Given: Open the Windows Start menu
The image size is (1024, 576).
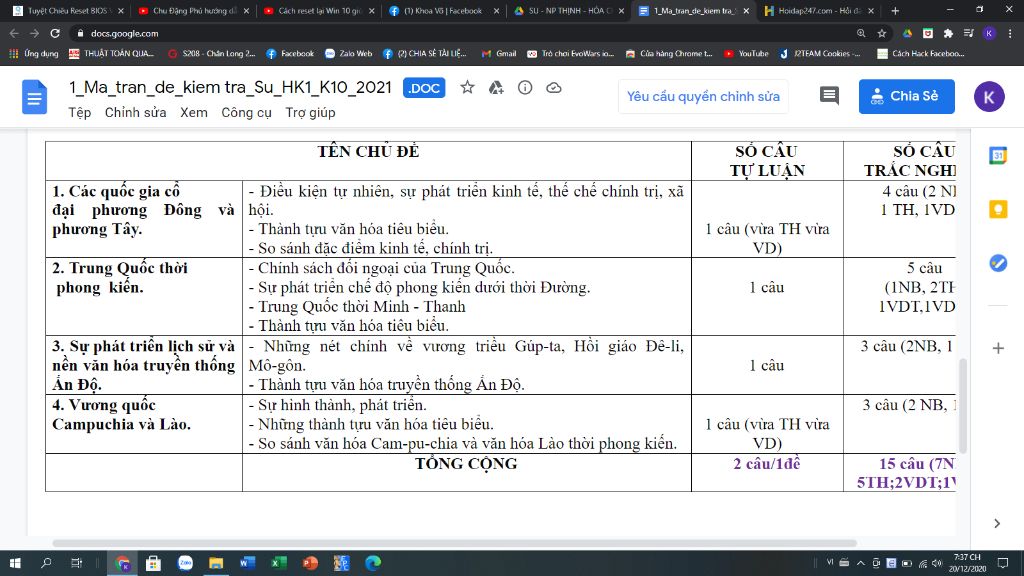Looking at the screenshot, I should [14, 563].
